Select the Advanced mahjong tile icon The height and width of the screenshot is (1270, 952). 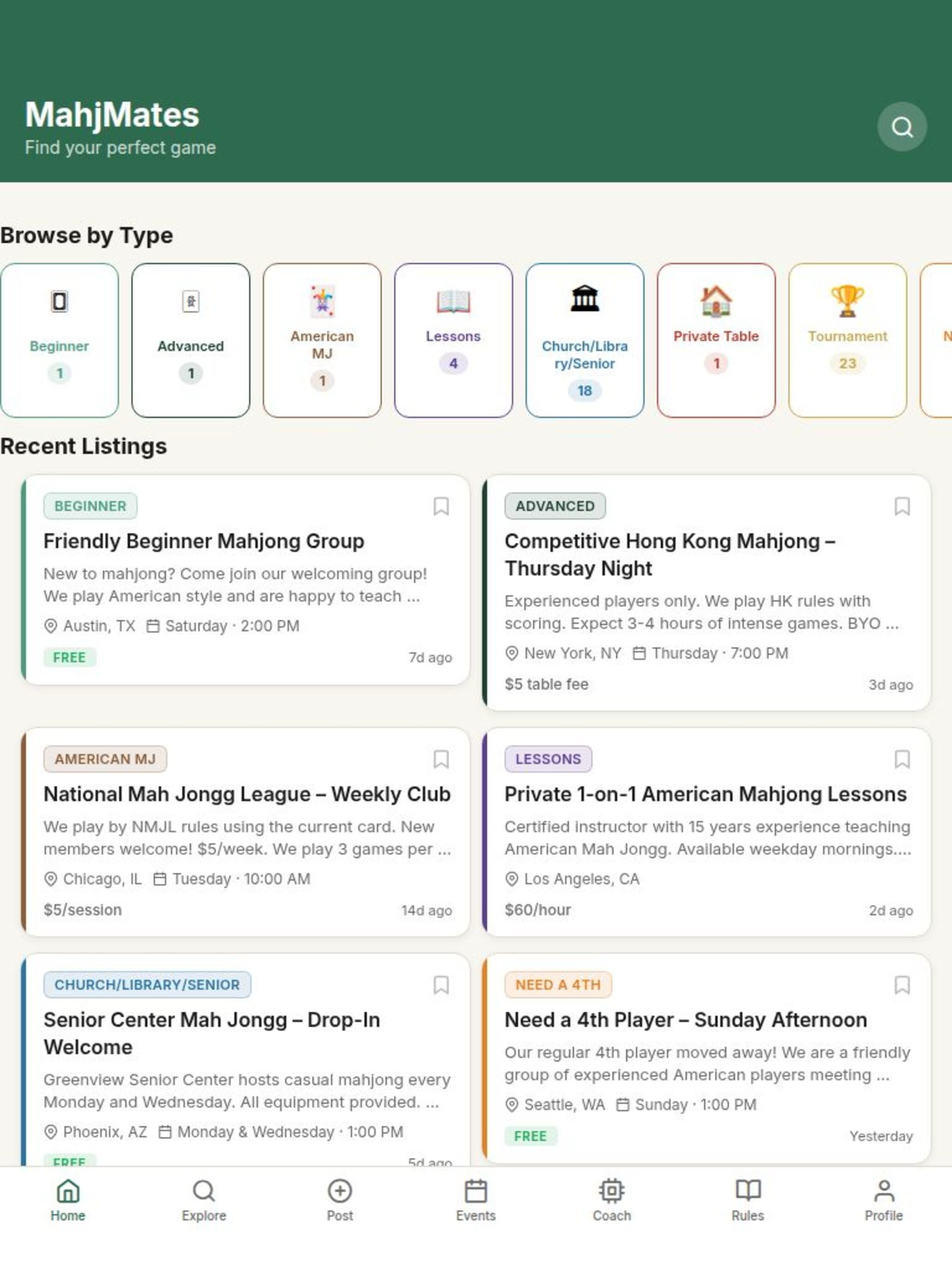190,301
